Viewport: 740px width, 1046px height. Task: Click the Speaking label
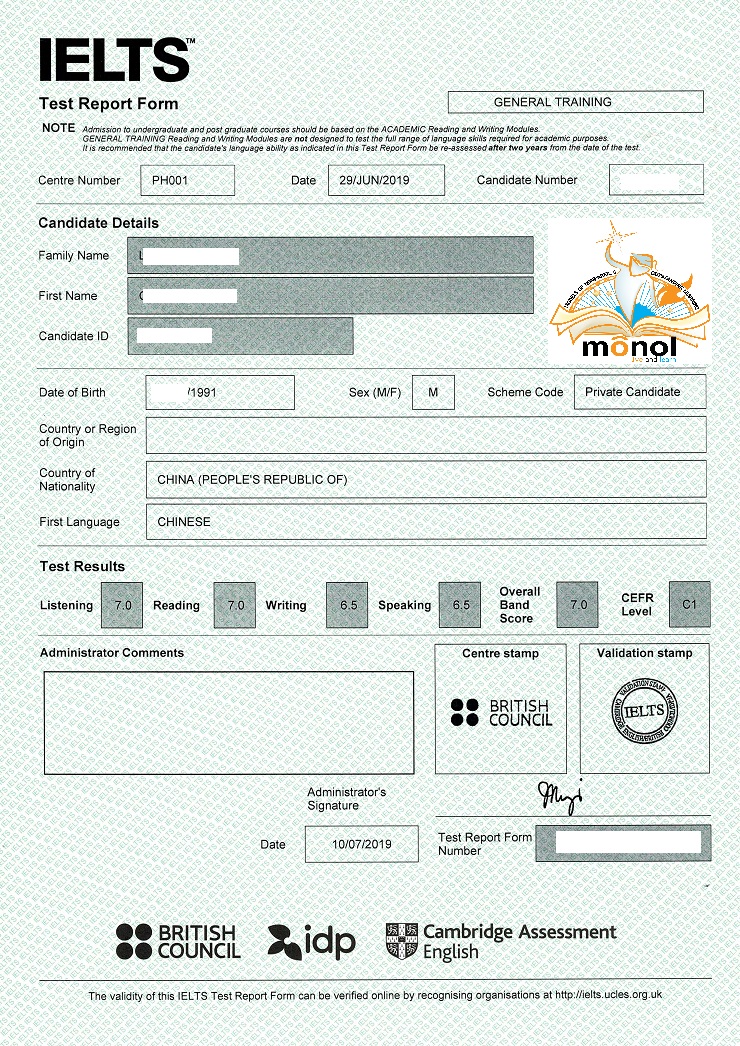pos(404,606)
